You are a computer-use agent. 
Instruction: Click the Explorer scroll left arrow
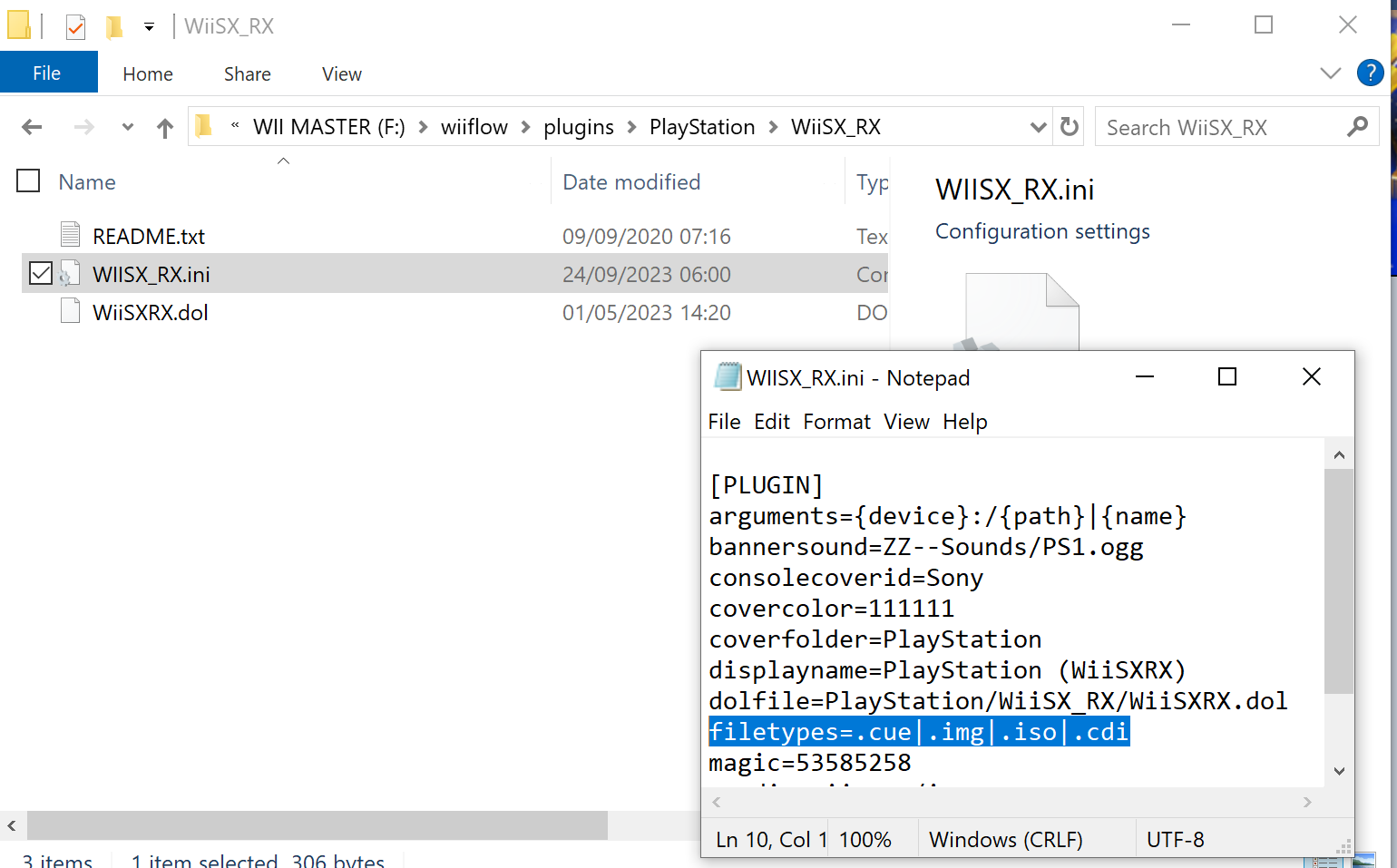[x=12, y=825]
